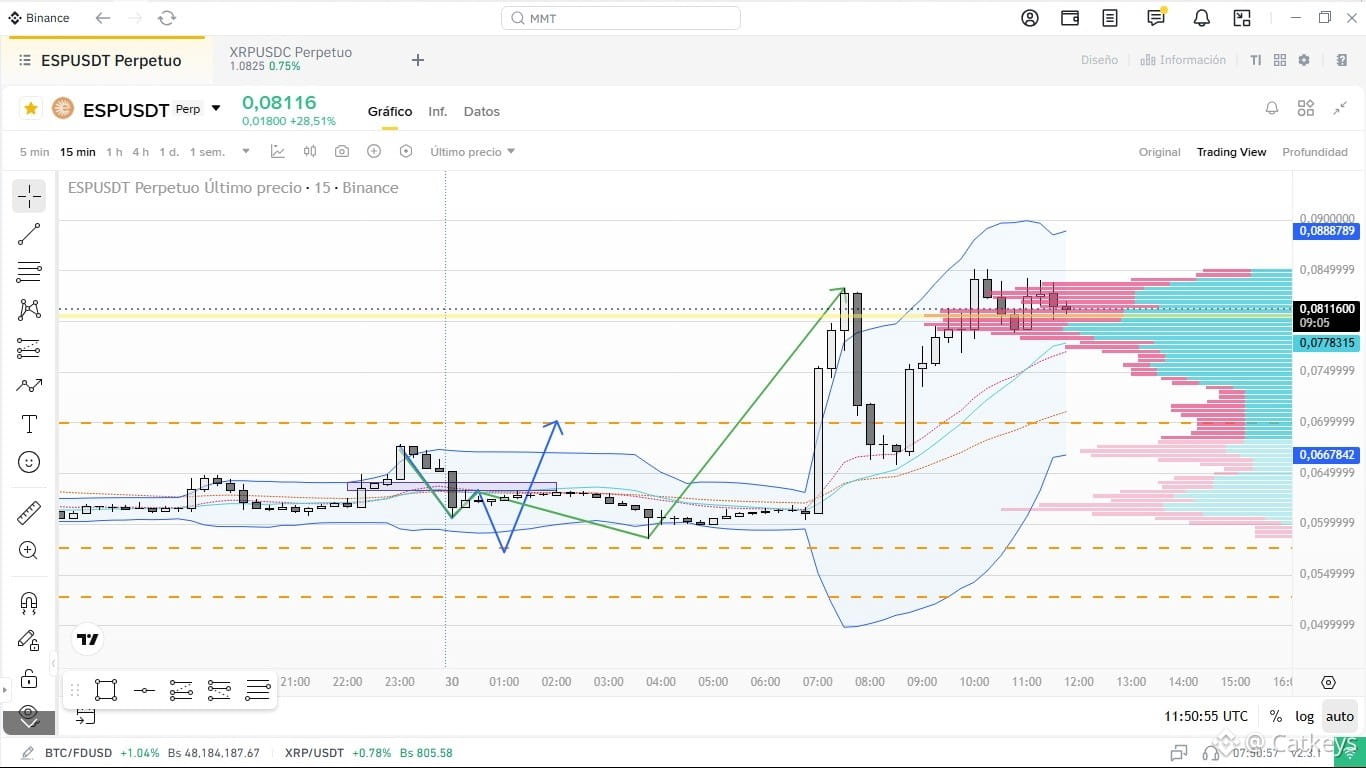Open the layout grid icon near Información
The image size is (1366, 768).
point(1280,60)
